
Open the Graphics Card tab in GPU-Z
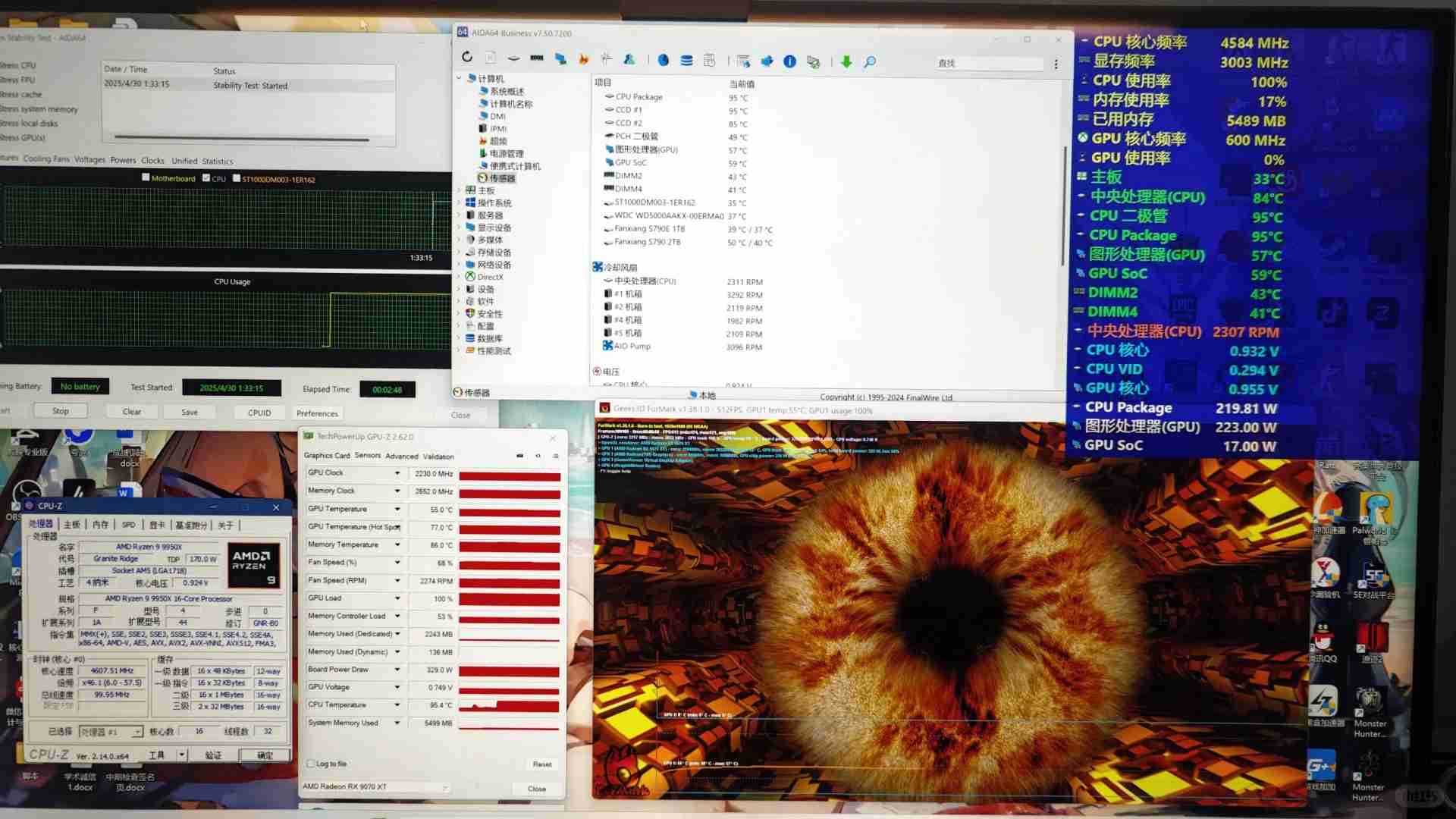pos(327,455)
